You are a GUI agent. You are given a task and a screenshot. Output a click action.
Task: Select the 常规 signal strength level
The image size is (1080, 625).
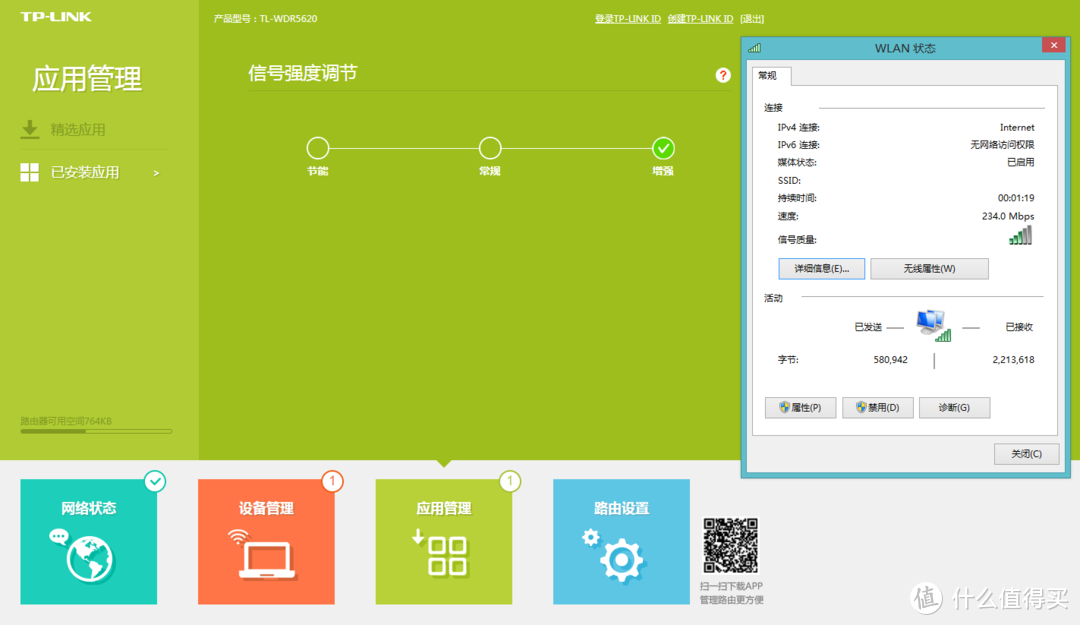(490, 148)
